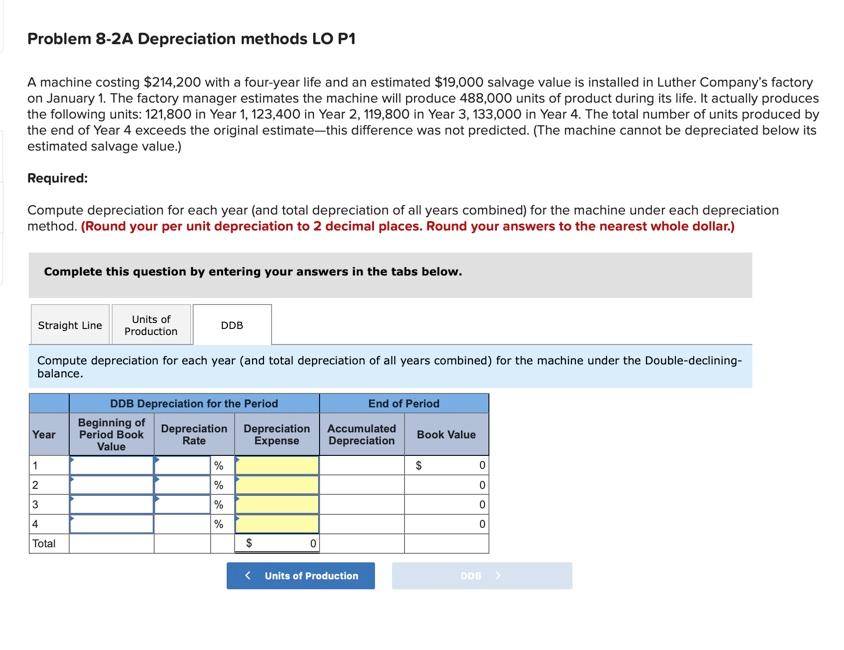844x650 pixels.
Task: Click Year 4 Depreciation Expense yellow cell
Action: pyautogui.click(x=277, y=524)
